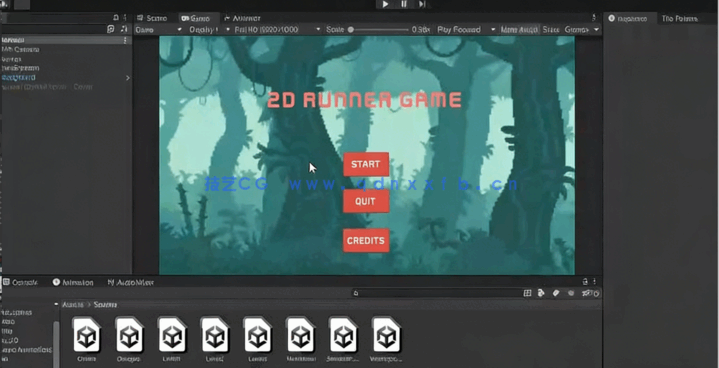The height and width of the screenshot is (368, 719).
Task: Select the third scene asset in Scenes folder
Action: point(172,339)
